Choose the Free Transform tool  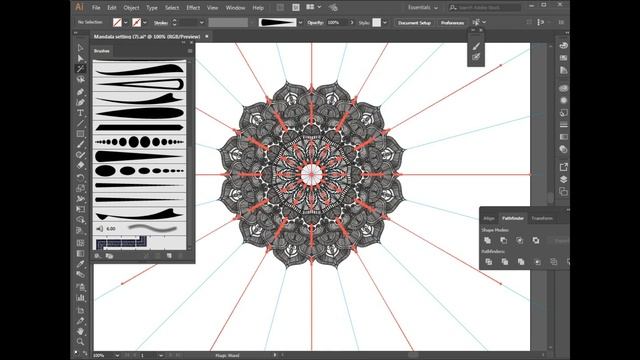point(80,209)
